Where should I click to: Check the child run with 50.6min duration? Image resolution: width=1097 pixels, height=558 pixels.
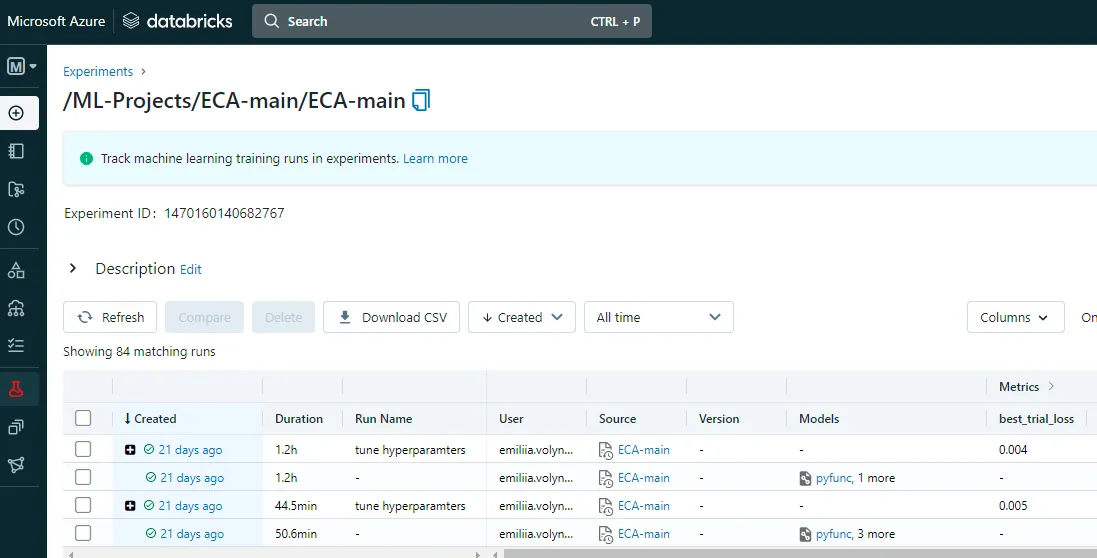pyautogui.click(x=83, y=533)
